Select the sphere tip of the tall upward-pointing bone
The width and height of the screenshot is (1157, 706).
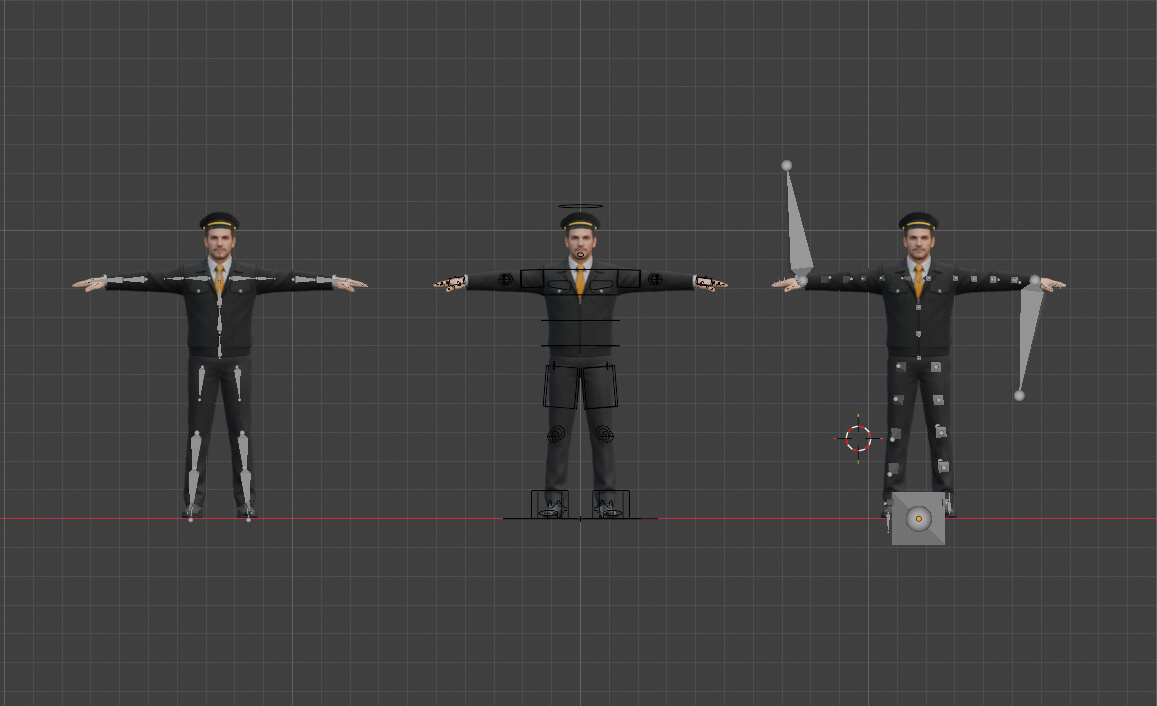click(x=787, y=165)
